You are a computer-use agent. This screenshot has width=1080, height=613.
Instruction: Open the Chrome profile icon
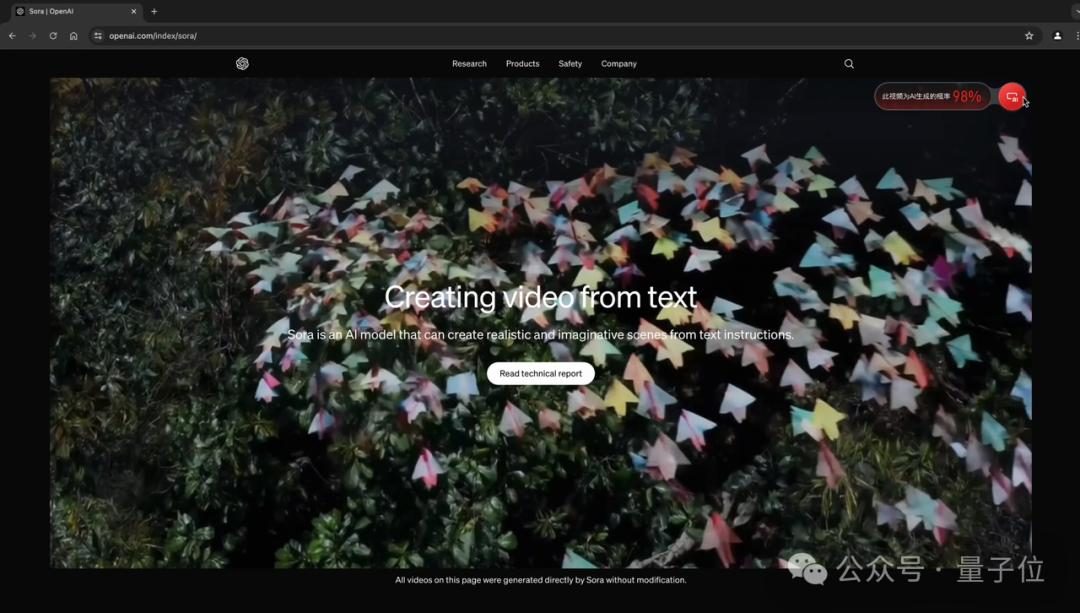1057,36
